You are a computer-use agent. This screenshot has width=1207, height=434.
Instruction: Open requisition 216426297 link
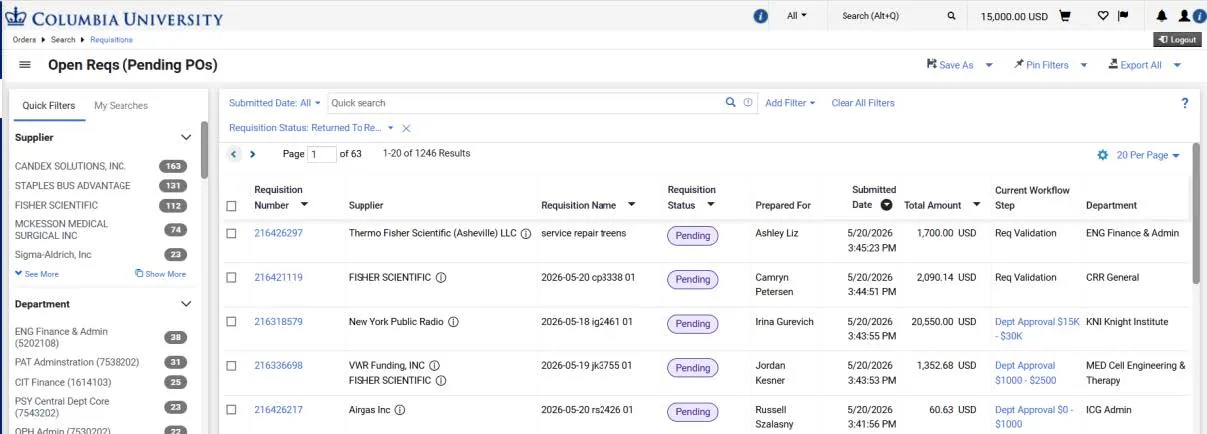(278, 233)
